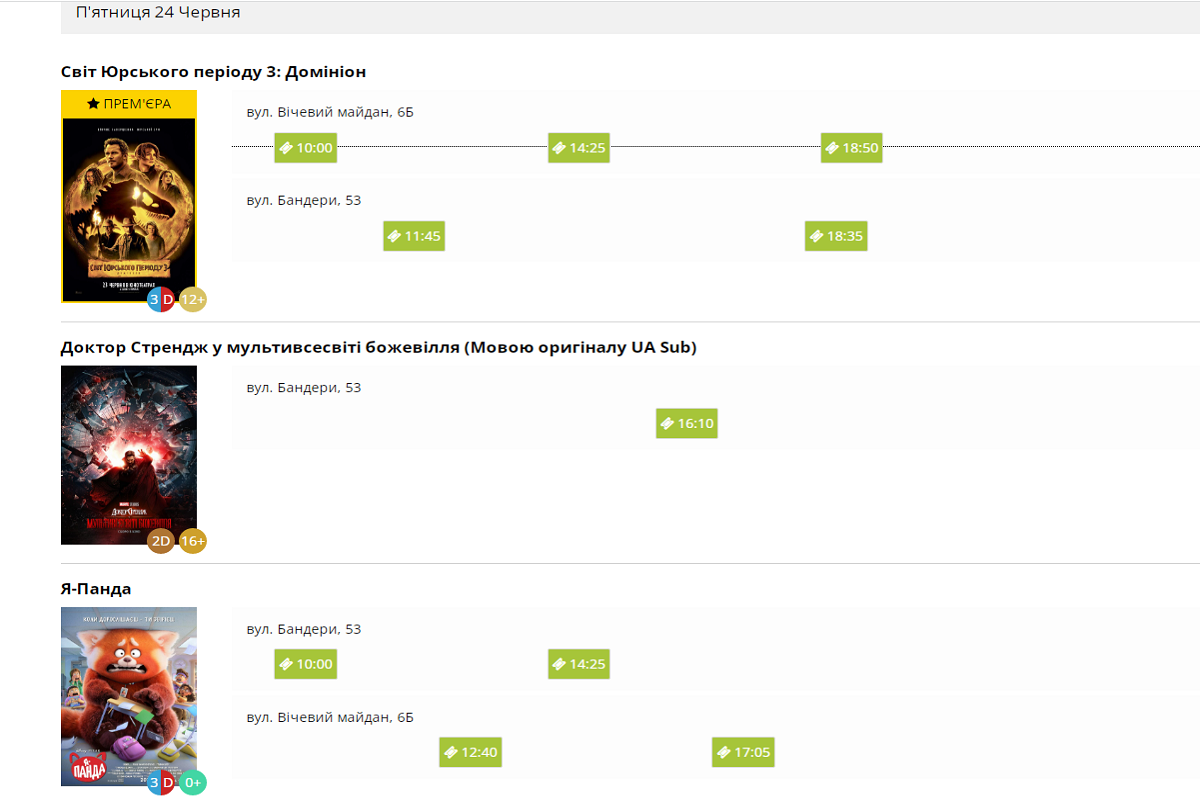Pick the 17:05 Я-Панда showtime

click(743, 752)
